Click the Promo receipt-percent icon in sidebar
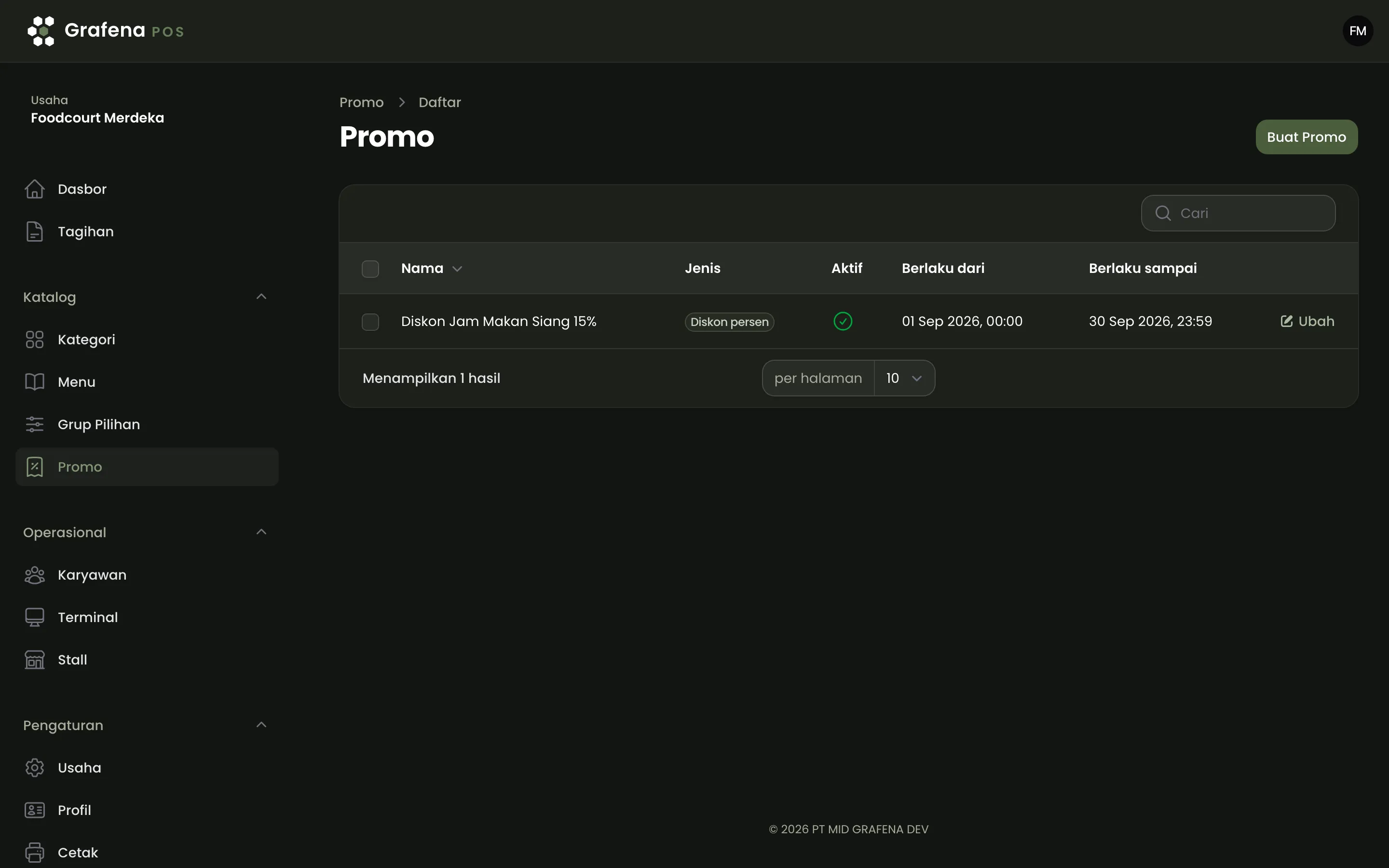Screen dimensions: 1389x868 coord(34,467)
